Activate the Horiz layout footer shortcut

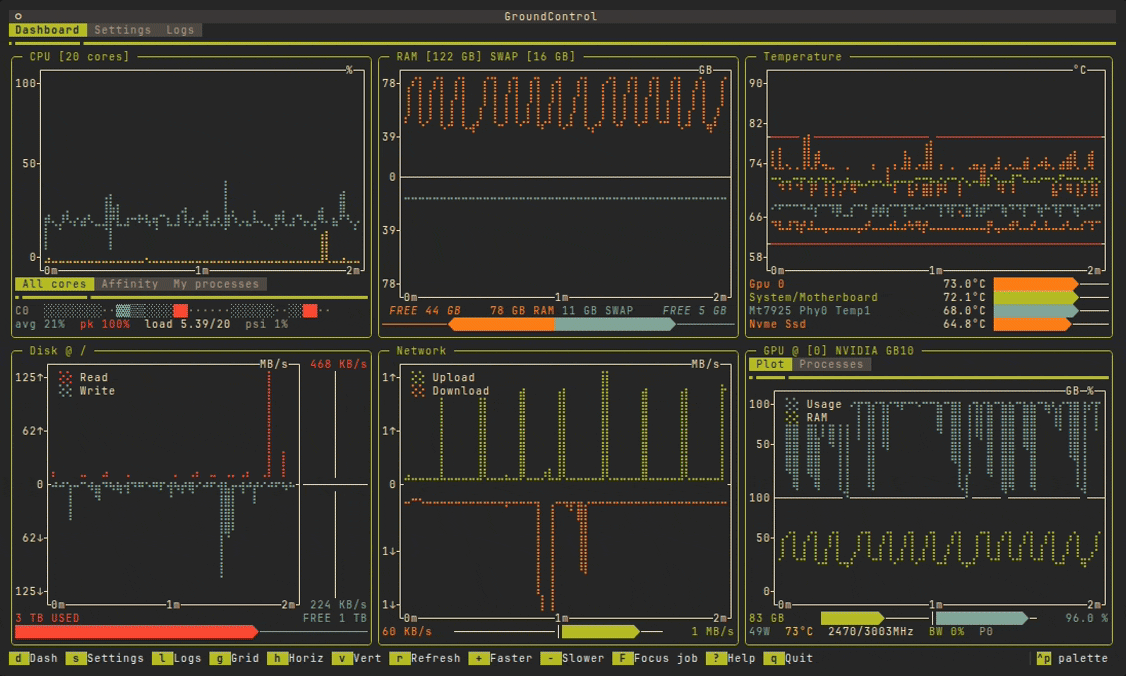coord(295,658)
